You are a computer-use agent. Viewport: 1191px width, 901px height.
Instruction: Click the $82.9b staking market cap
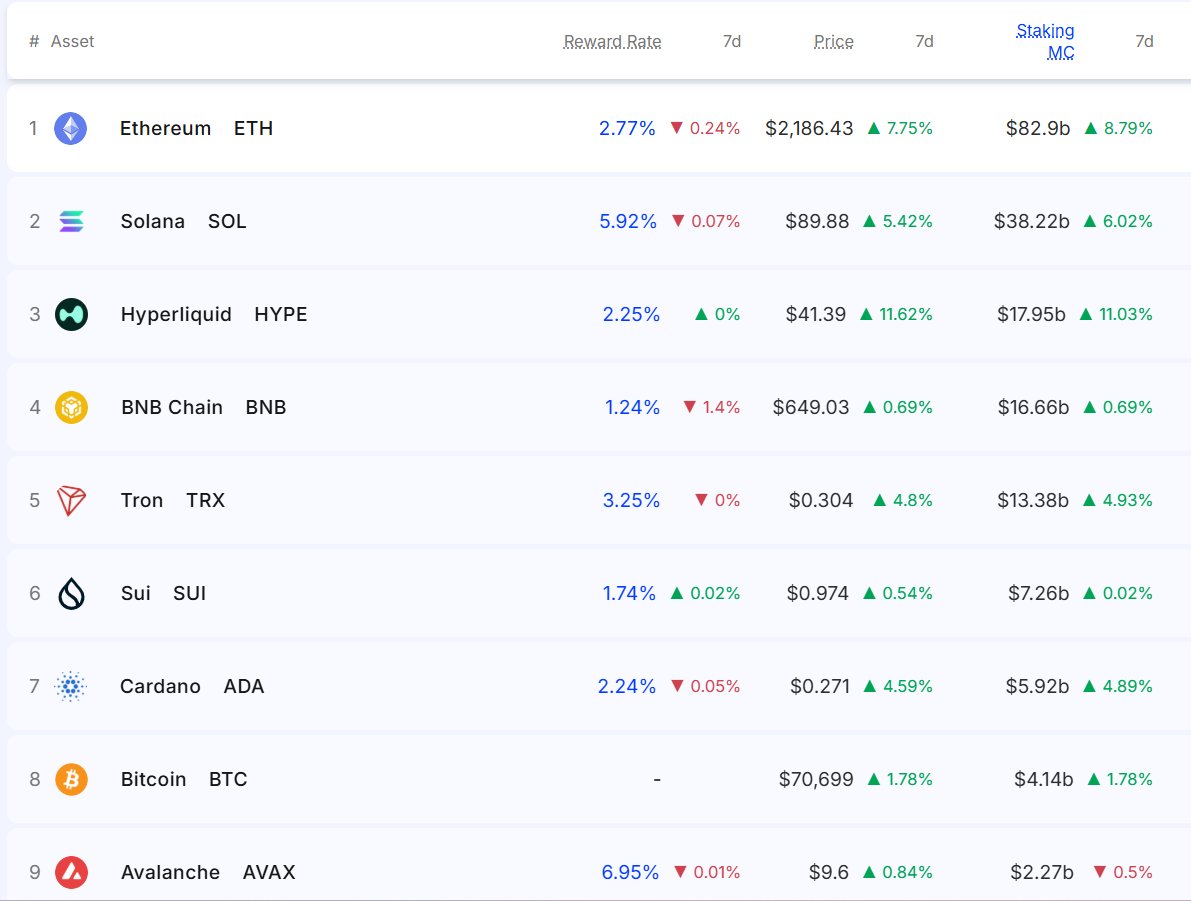click(x=1038, y=128)
